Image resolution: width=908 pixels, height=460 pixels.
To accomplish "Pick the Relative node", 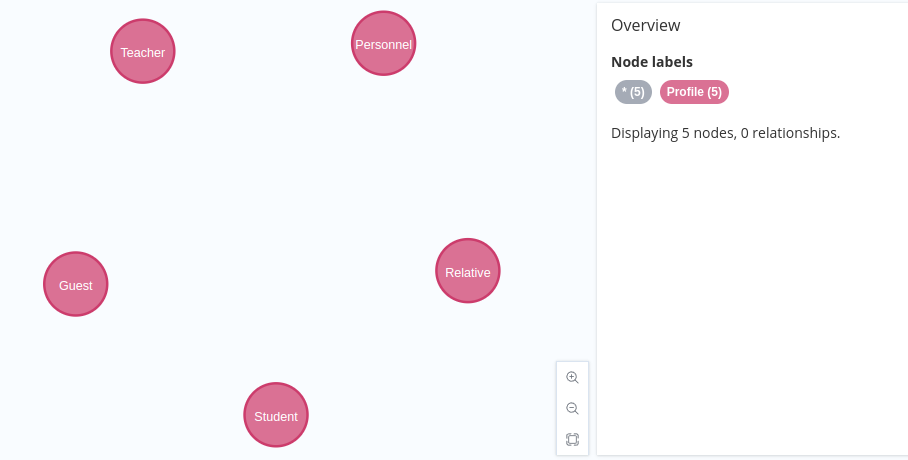I will click(468, 271).
